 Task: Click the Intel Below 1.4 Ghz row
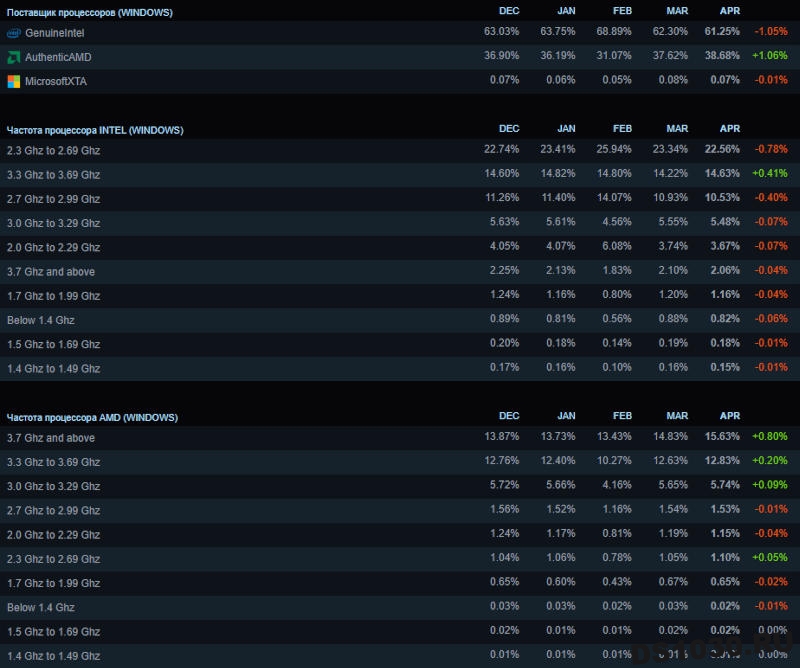pyautogui.click(x=400, y=320)
